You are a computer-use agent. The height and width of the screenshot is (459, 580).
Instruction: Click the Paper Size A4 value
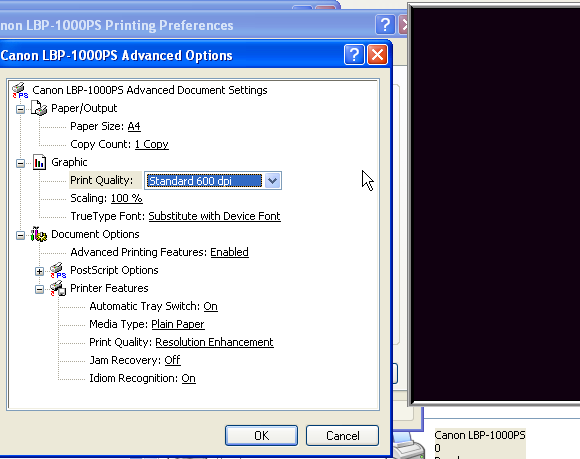tap(134, 126)
